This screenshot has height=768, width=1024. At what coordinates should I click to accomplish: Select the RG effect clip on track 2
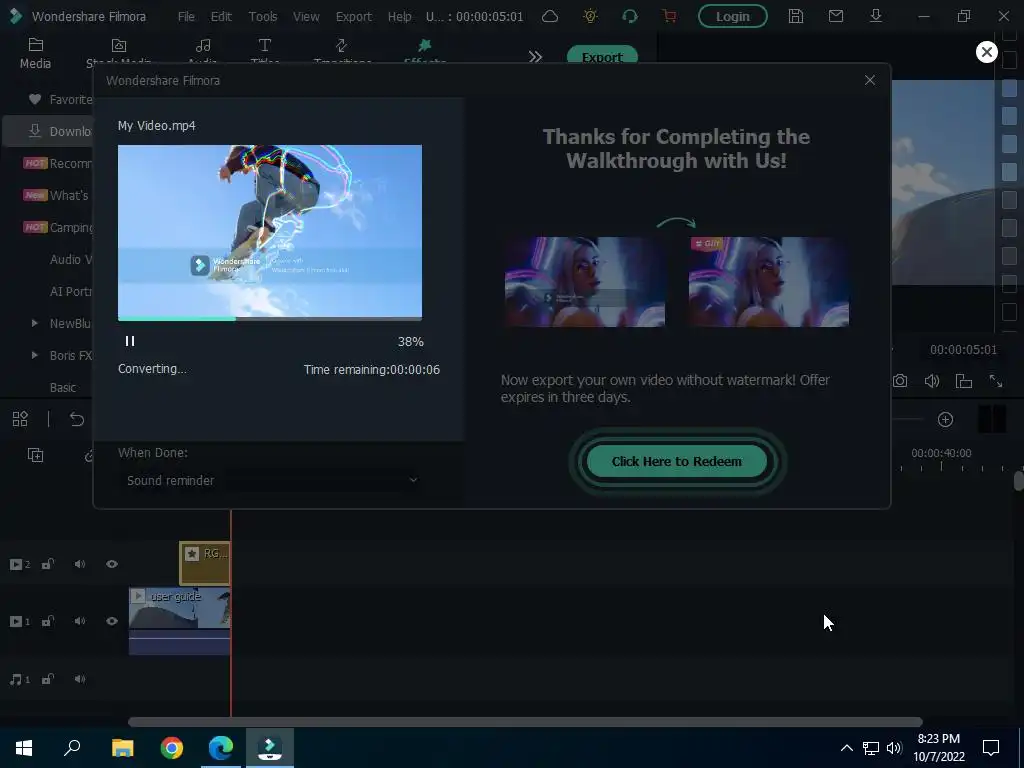click(205, 563)
